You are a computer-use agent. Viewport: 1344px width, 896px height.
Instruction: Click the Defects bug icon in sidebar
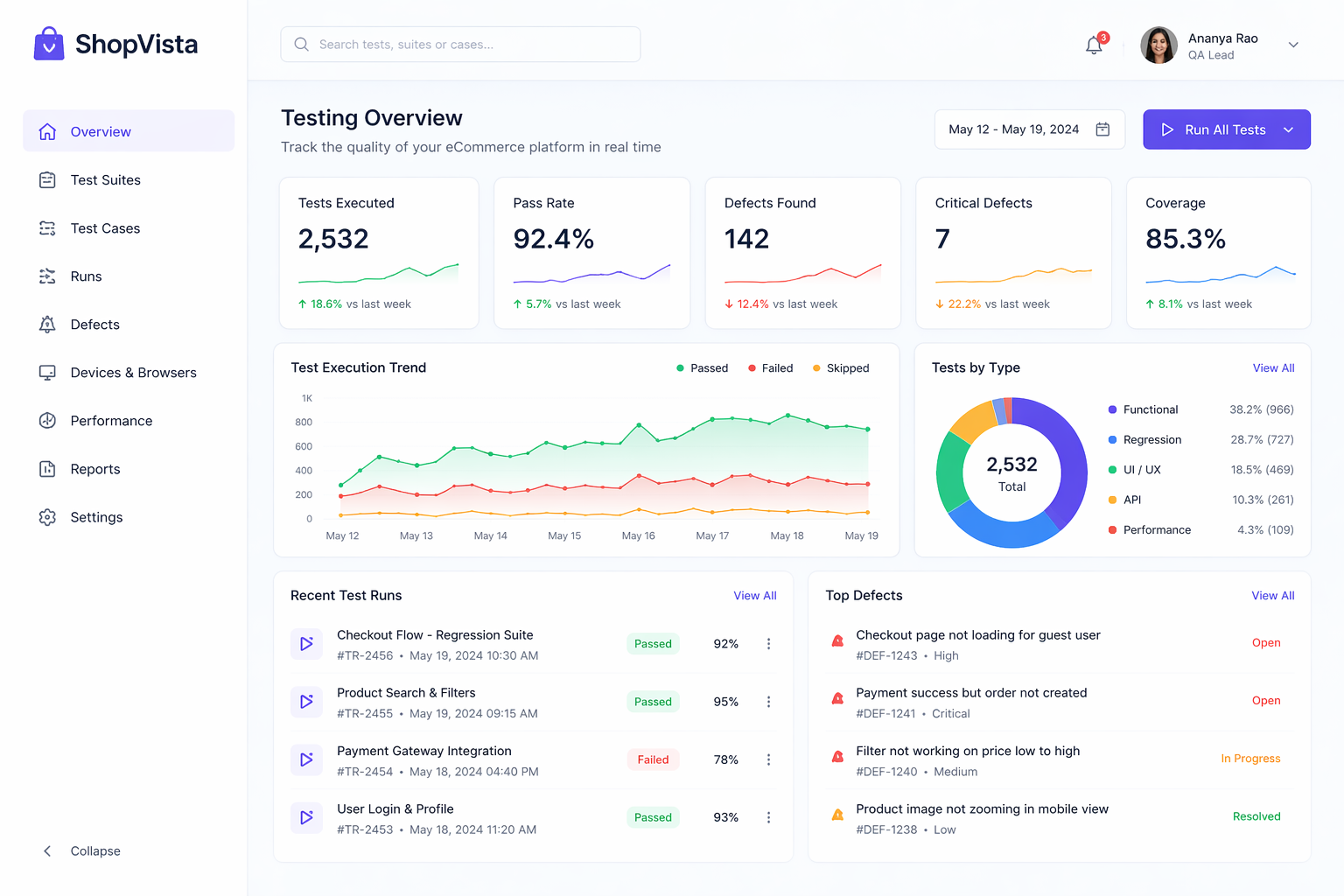coord(47,325)
